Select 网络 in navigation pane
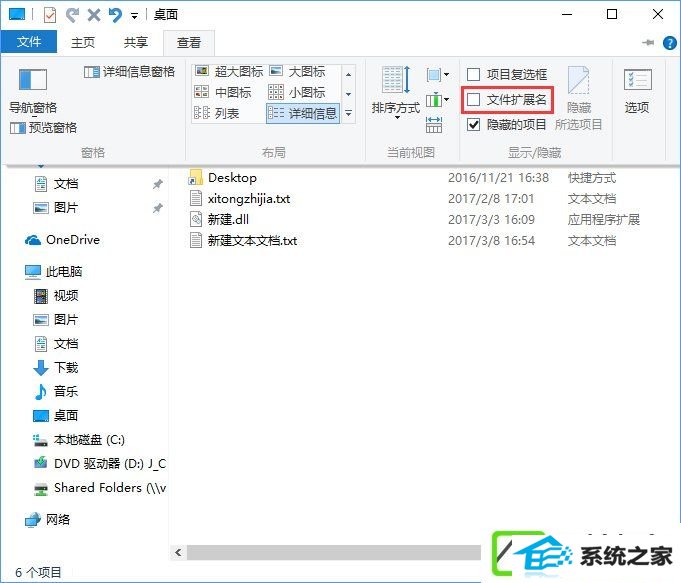The image size is (681, 583). click(48, 520)
